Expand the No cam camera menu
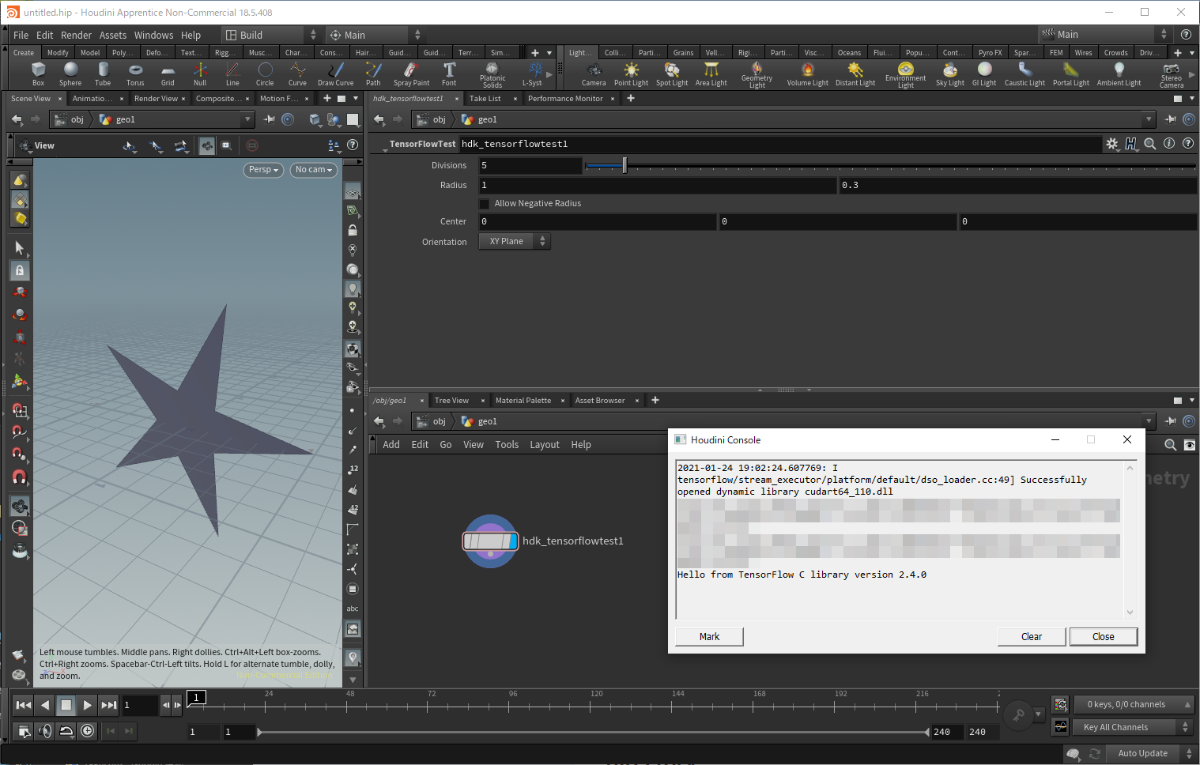 pyautogui.click(x=313, y=170)
